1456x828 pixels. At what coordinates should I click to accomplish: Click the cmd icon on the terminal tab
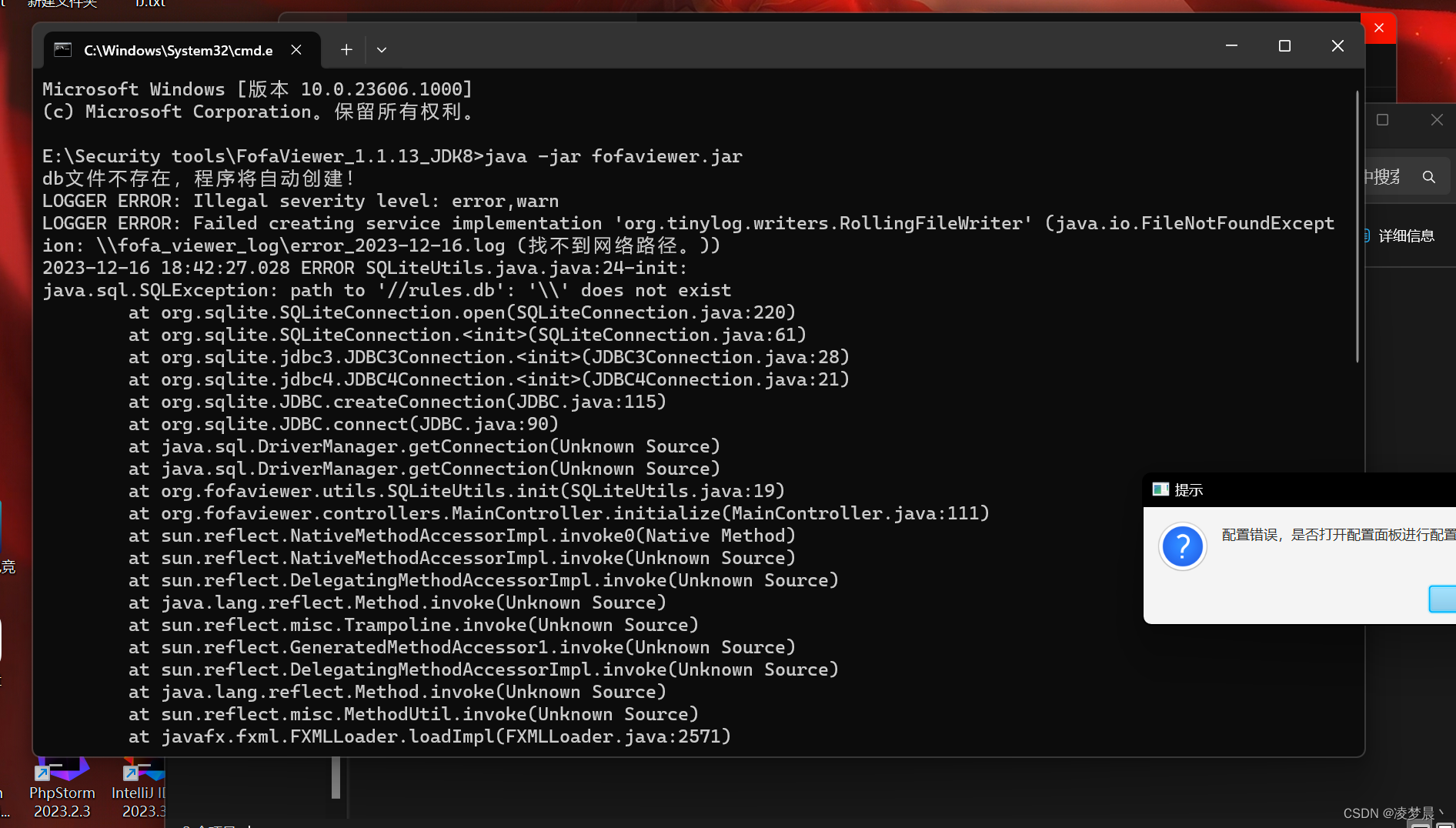pos(63,49)
